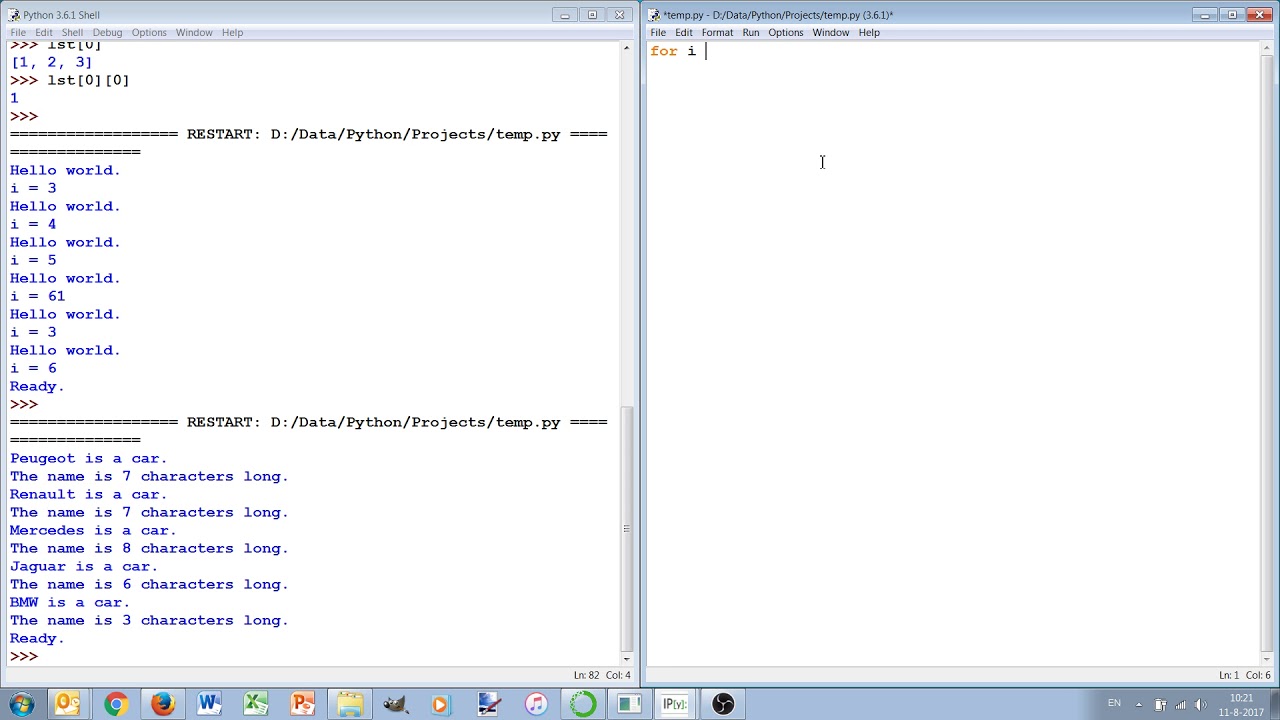
Task: Open the Help menu in Python Shell
Action: 232,32
